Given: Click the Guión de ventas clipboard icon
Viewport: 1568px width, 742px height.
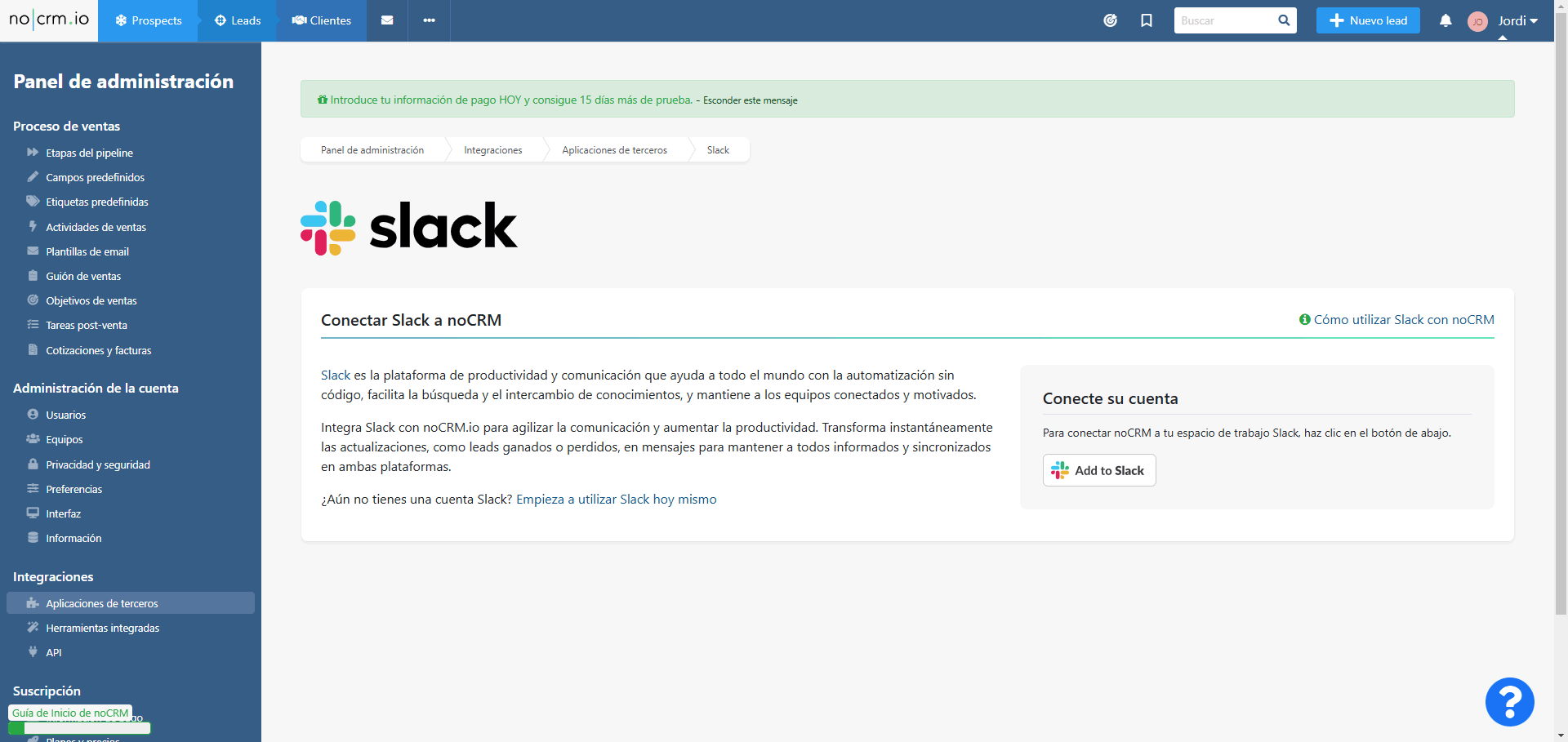Looking at the screenshot, I should 33,276.
